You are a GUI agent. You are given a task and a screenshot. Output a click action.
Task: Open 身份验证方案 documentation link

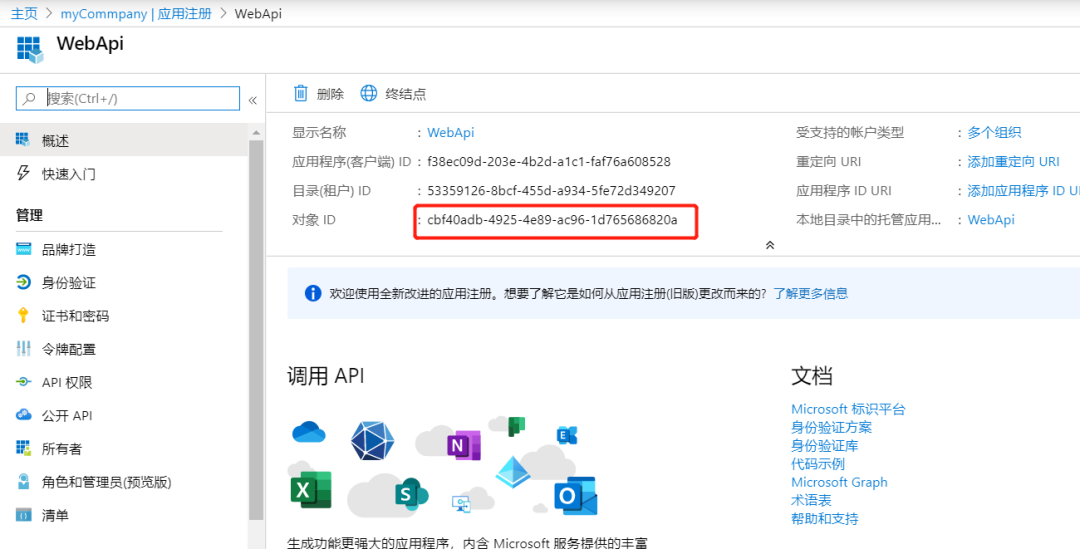(x=831, y=427)
